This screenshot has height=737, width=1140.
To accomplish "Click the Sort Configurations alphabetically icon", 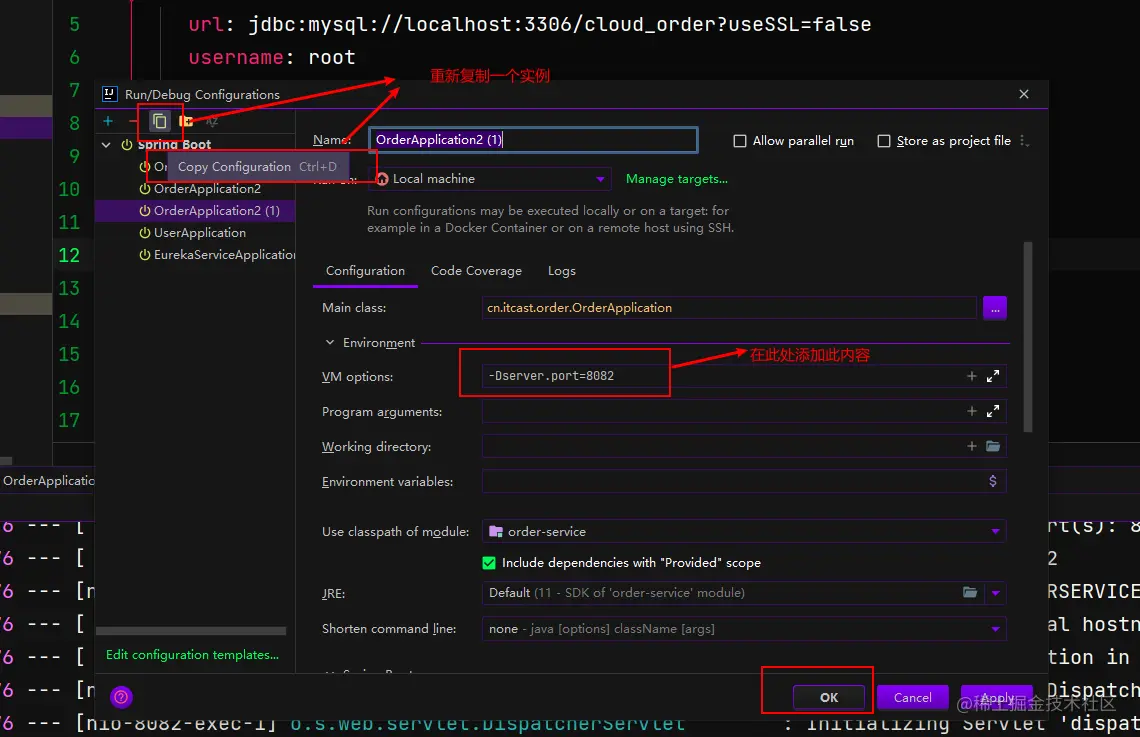I will (212, 121).
